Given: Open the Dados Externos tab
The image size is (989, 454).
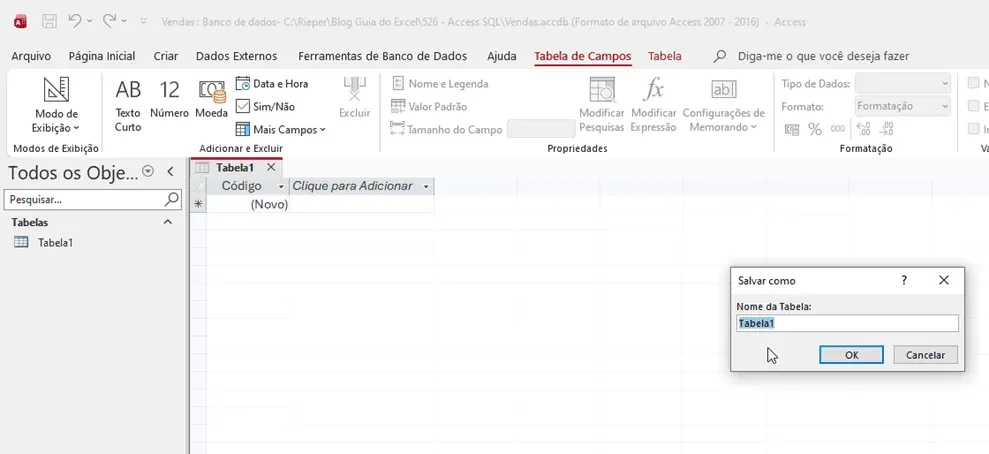Looking at the screenshot, I should [x=237, y=56].
